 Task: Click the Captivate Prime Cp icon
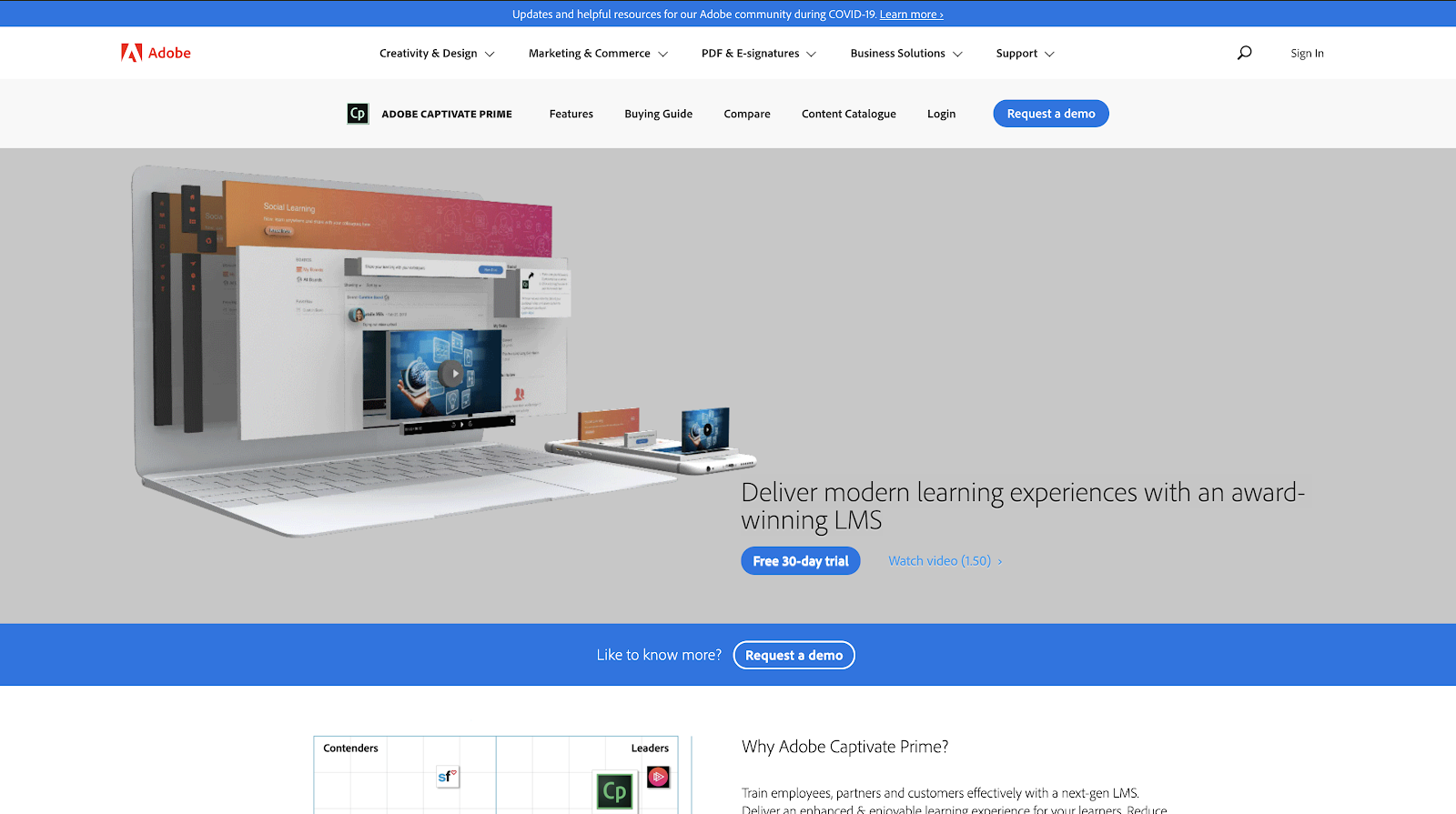(358, 114)
